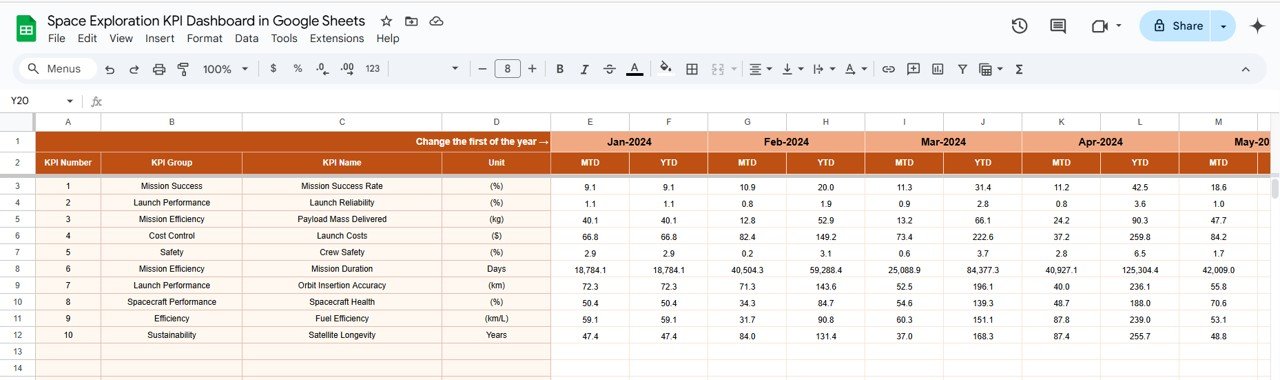Star this spreadsheet document

pos(387,21)
